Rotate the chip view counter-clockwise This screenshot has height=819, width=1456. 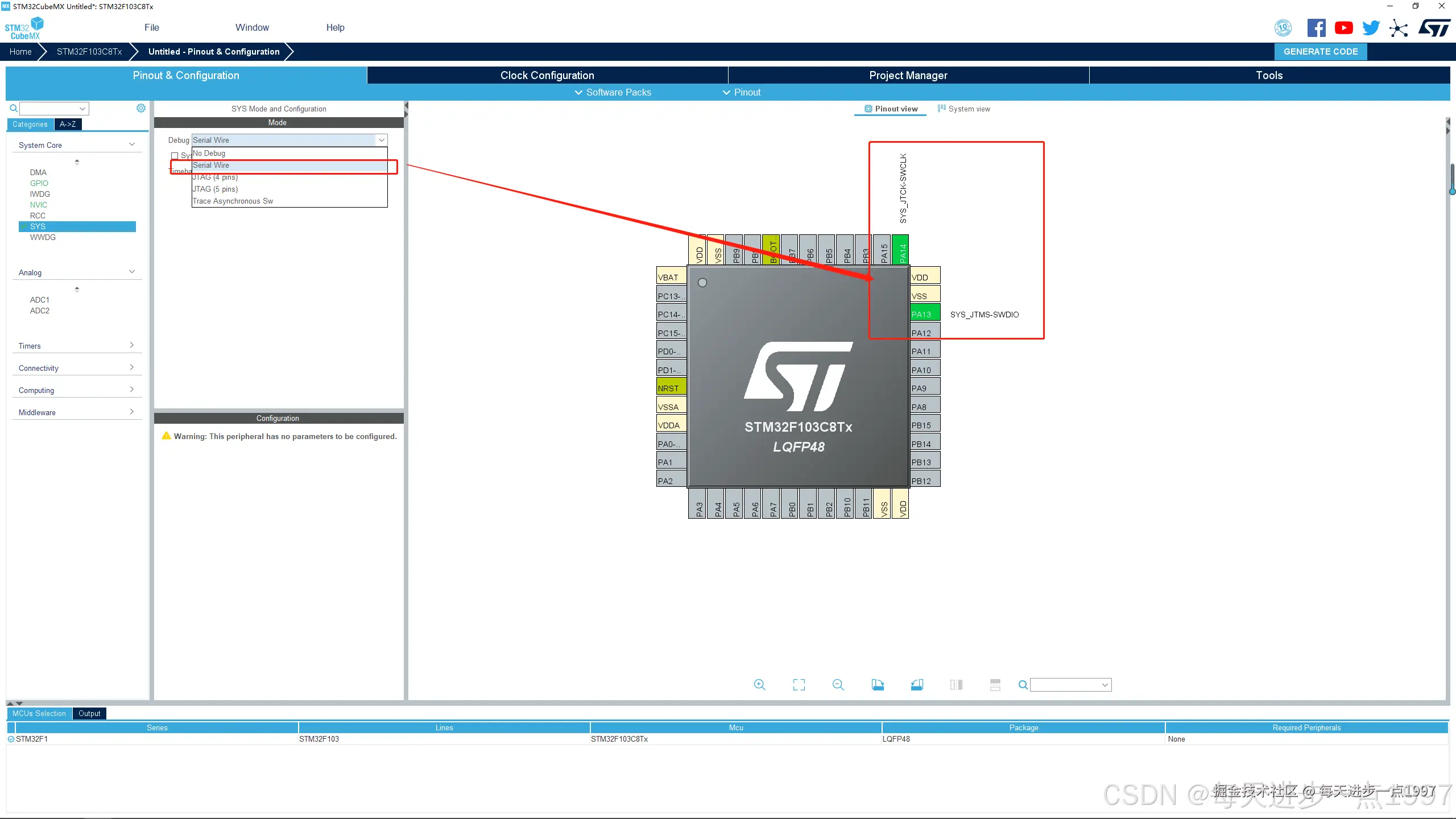917,685
